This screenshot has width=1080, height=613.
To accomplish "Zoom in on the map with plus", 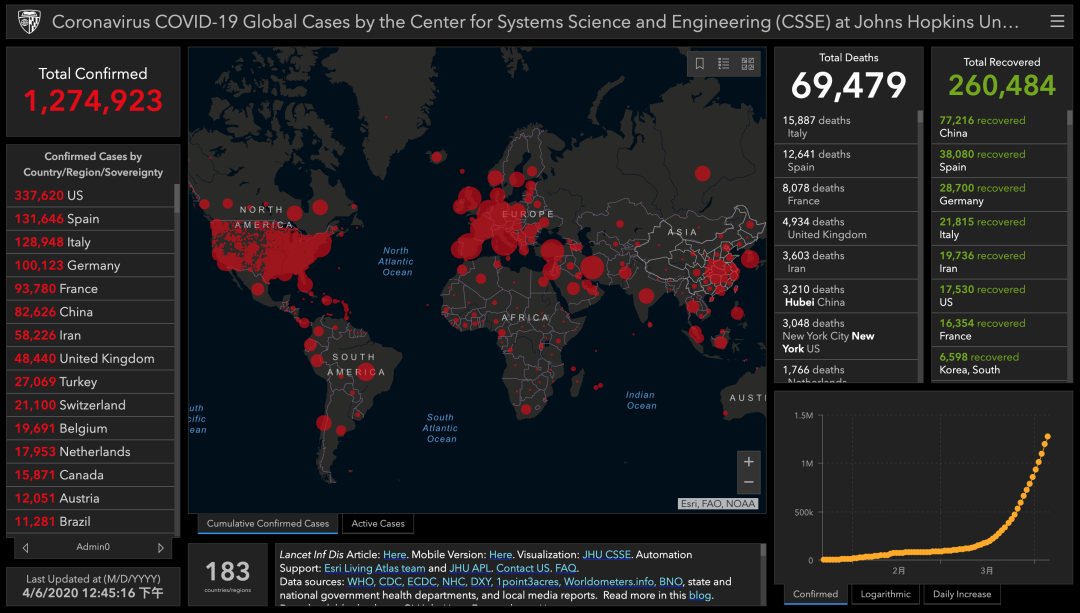I will [749, 461].
